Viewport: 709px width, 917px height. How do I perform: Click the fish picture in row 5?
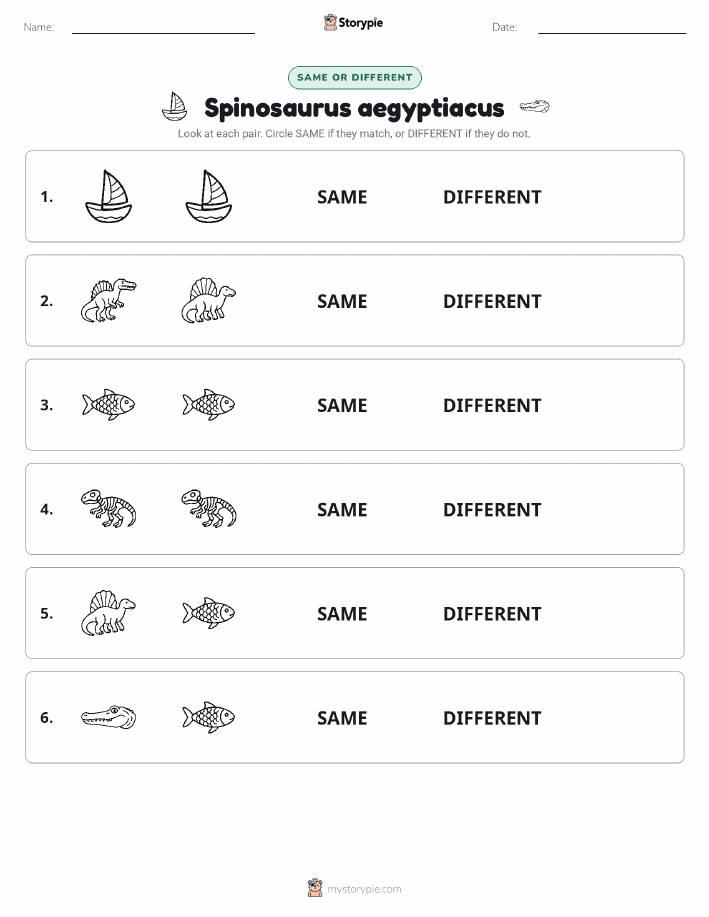pos(209,613)
